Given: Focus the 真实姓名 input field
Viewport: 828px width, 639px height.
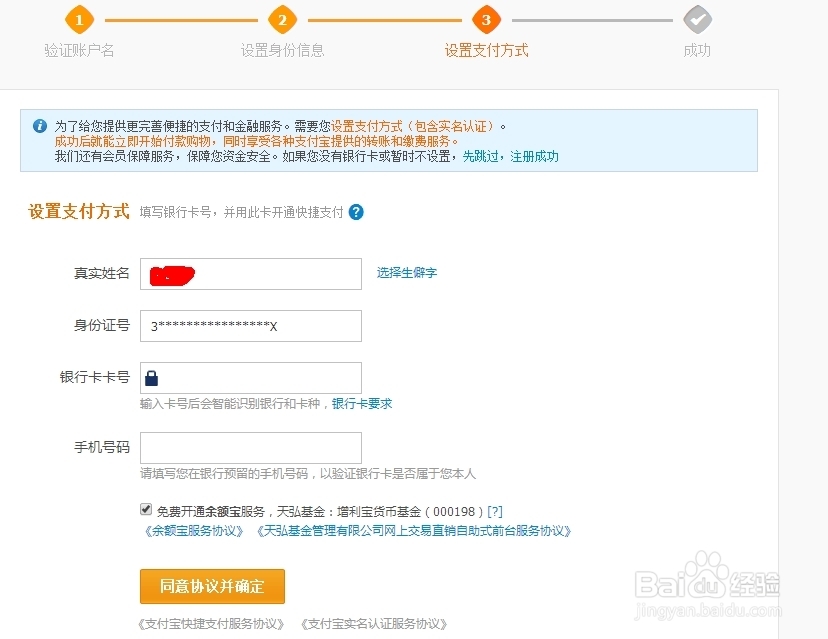Looking at the screenshot, I should tap(251, 274).
